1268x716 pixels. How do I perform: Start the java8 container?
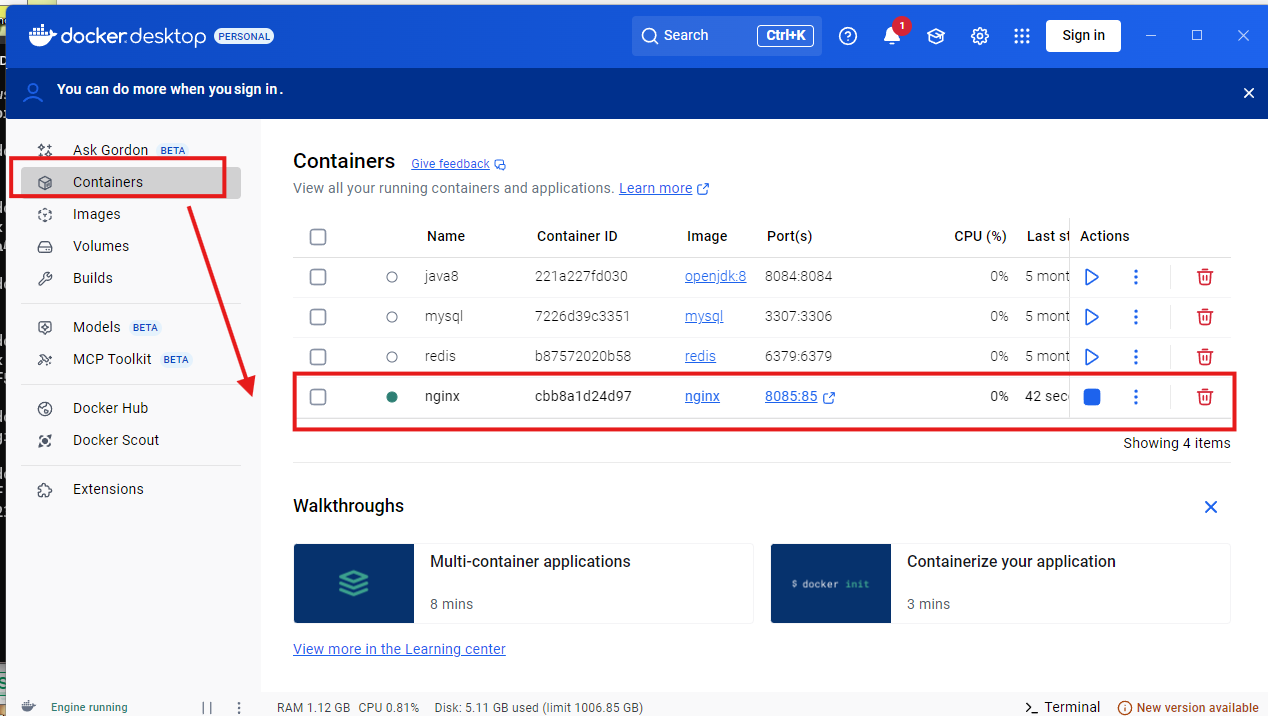coord(1092,277)
